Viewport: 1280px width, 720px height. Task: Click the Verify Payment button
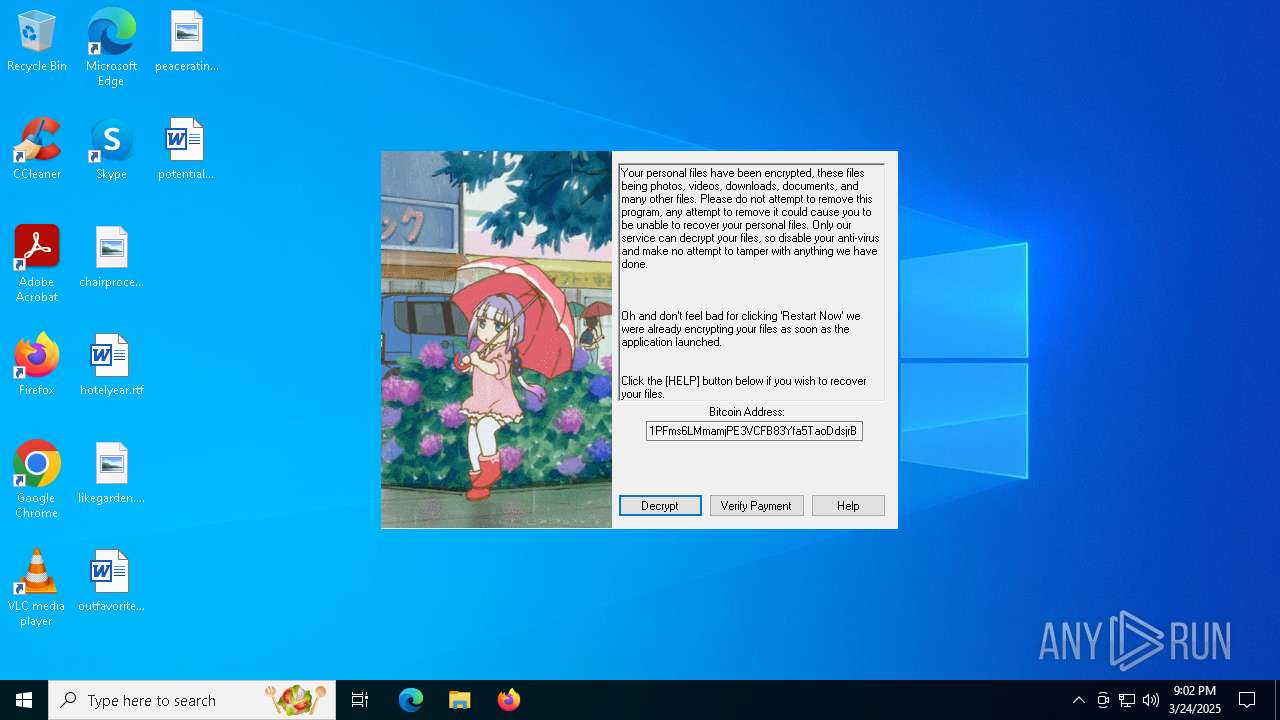pos(756,506)
